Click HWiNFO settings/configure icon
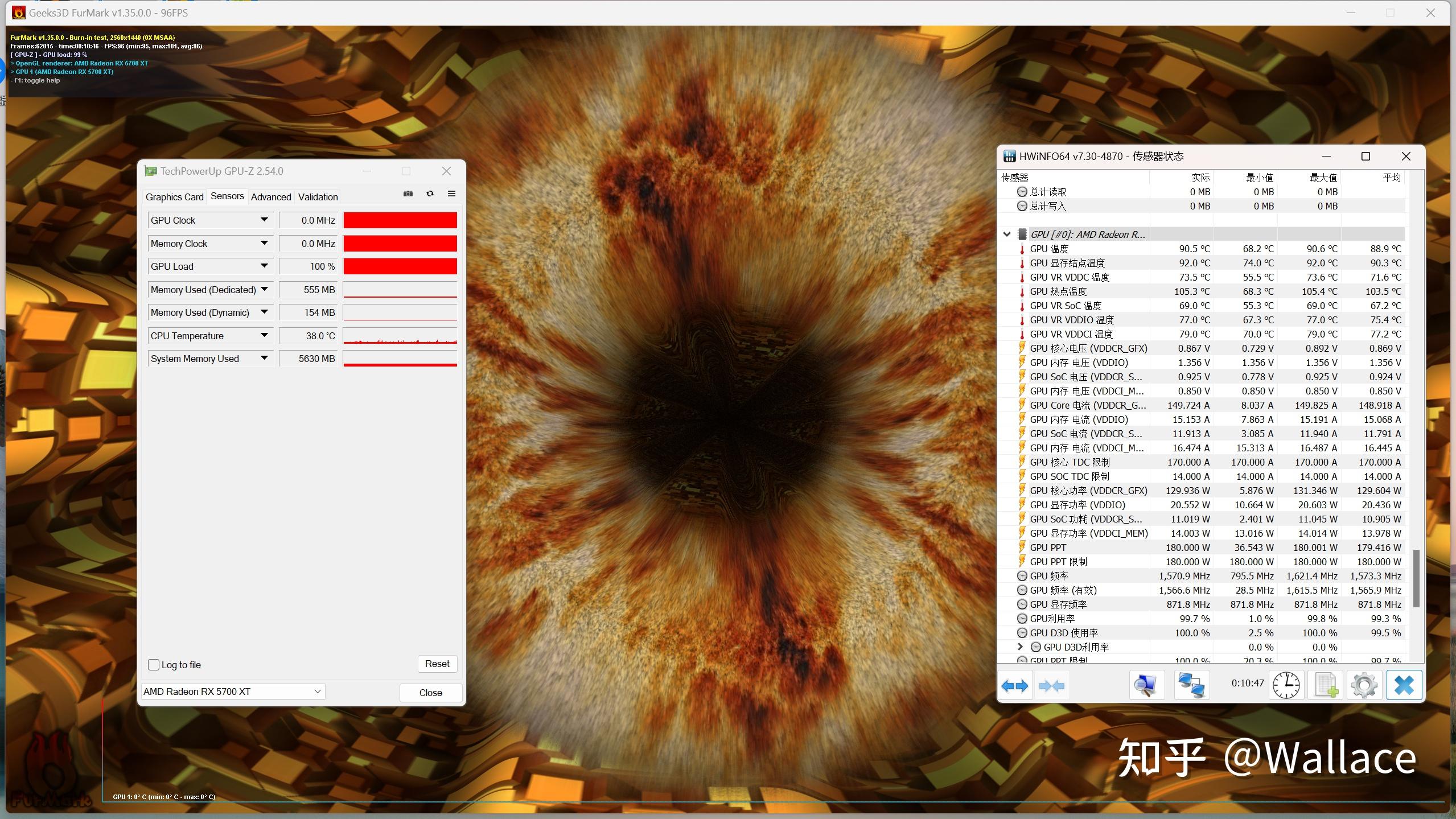Image resolution: width=1456 pixels, height=819 pixels. coord(1362,685)
